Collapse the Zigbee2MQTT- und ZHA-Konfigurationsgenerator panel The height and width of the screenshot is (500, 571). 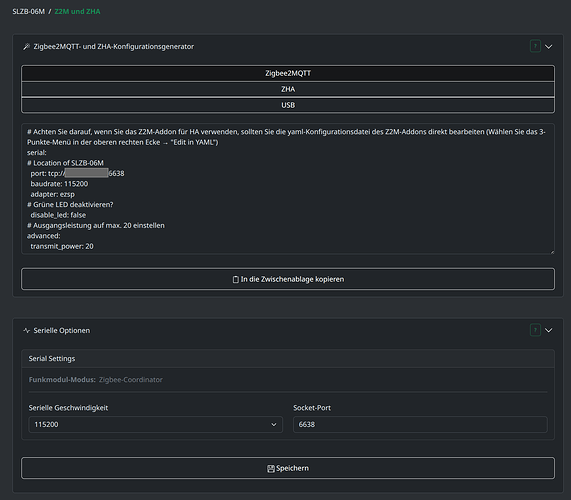[548, 47]
